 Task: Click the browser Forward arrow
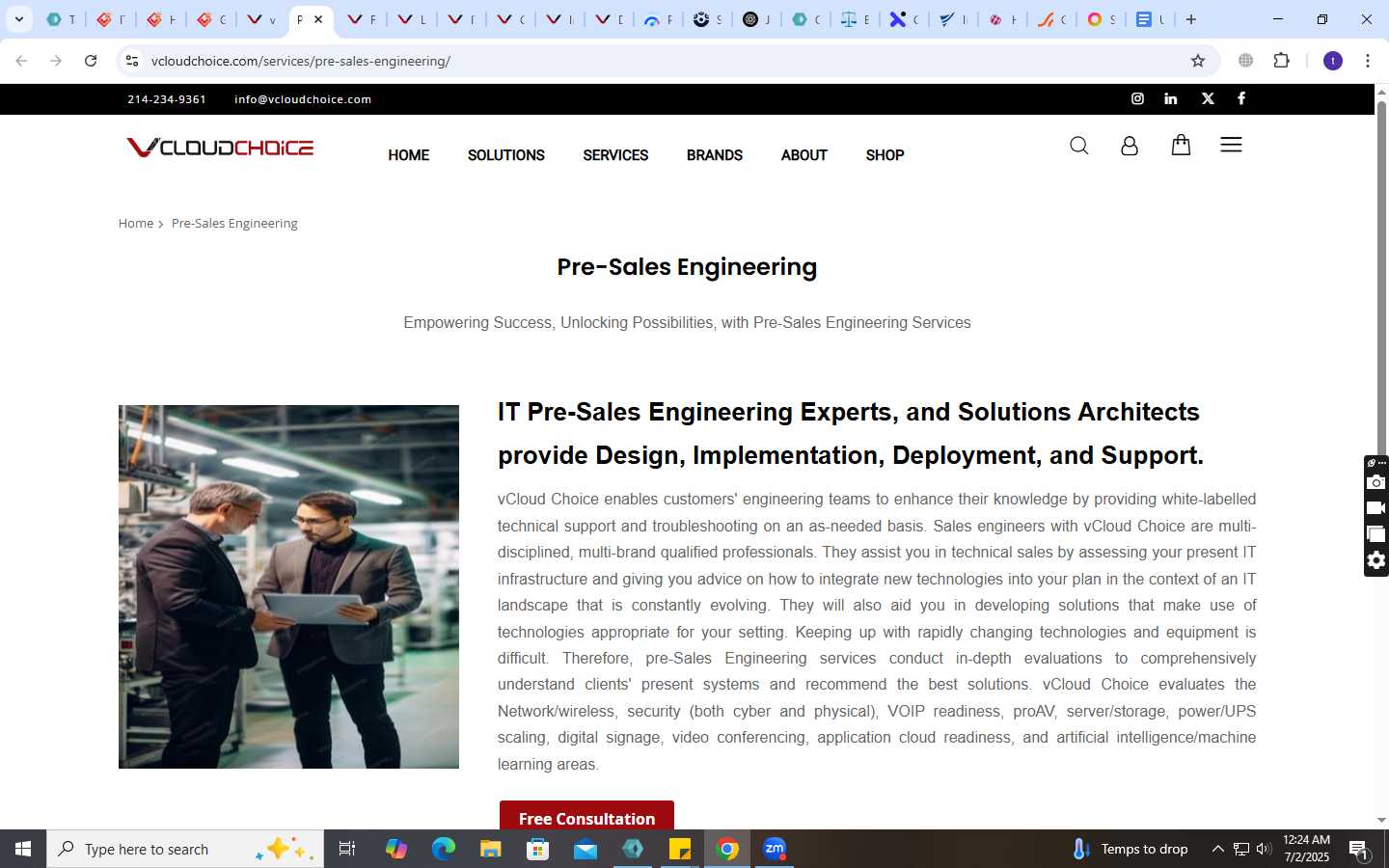(x=56, y=61)
